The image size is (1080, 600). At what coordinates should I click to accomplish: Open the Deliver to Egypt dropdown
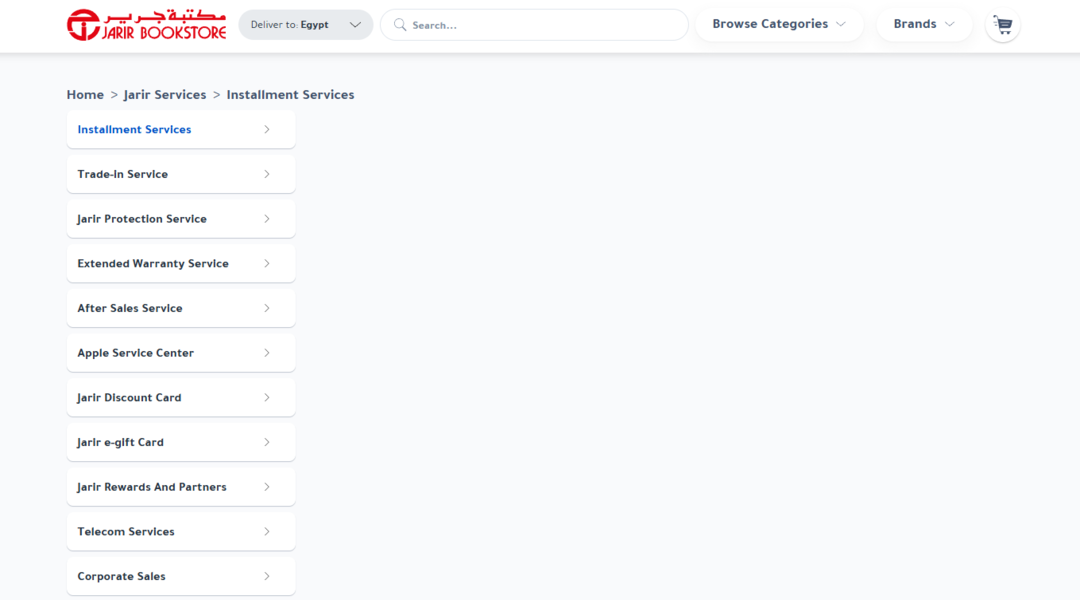(306, 25)
